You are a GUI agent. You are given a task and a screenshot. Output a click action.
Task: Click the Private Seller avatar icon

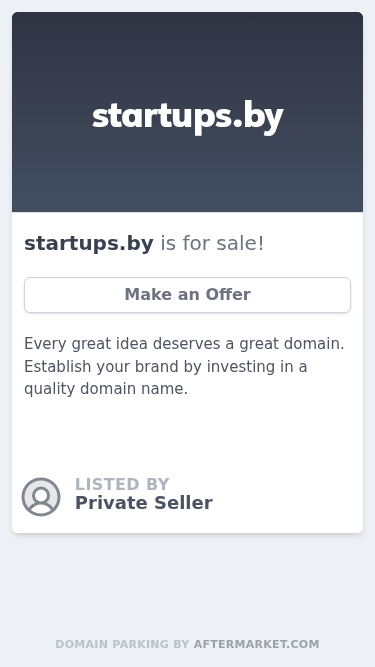tap(41, 497)
